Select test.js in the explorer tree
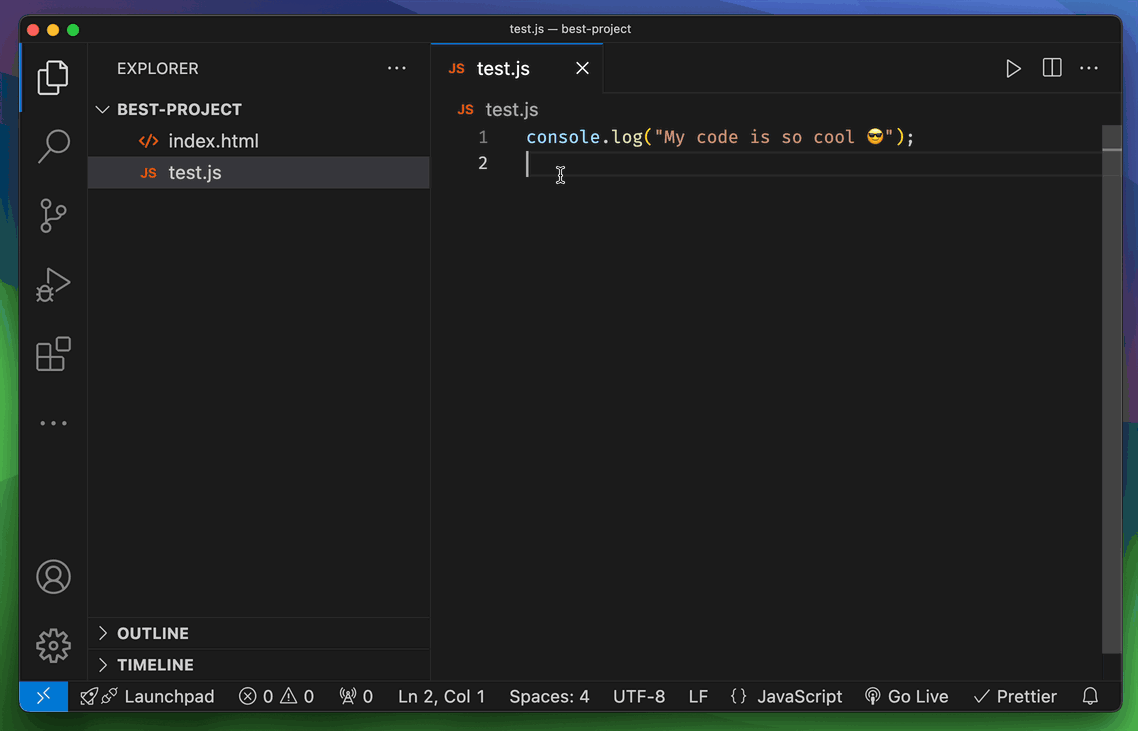 259,173
